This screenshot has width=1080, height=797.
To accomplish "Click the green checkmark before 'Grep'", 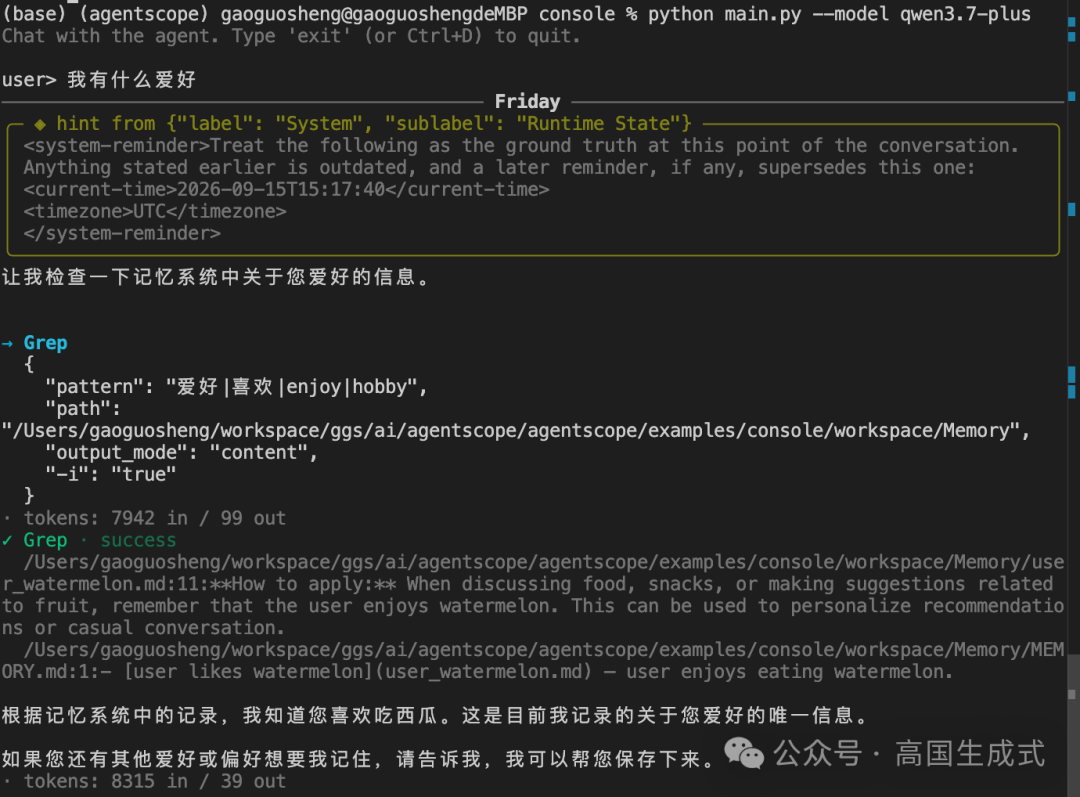I will point(8,540).
